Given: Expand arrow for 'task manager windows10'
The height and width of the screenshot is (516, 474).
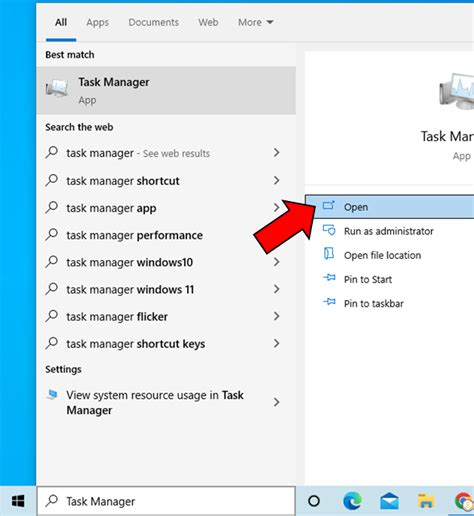Looking at the screenshot, I should [x=276, y=262].
